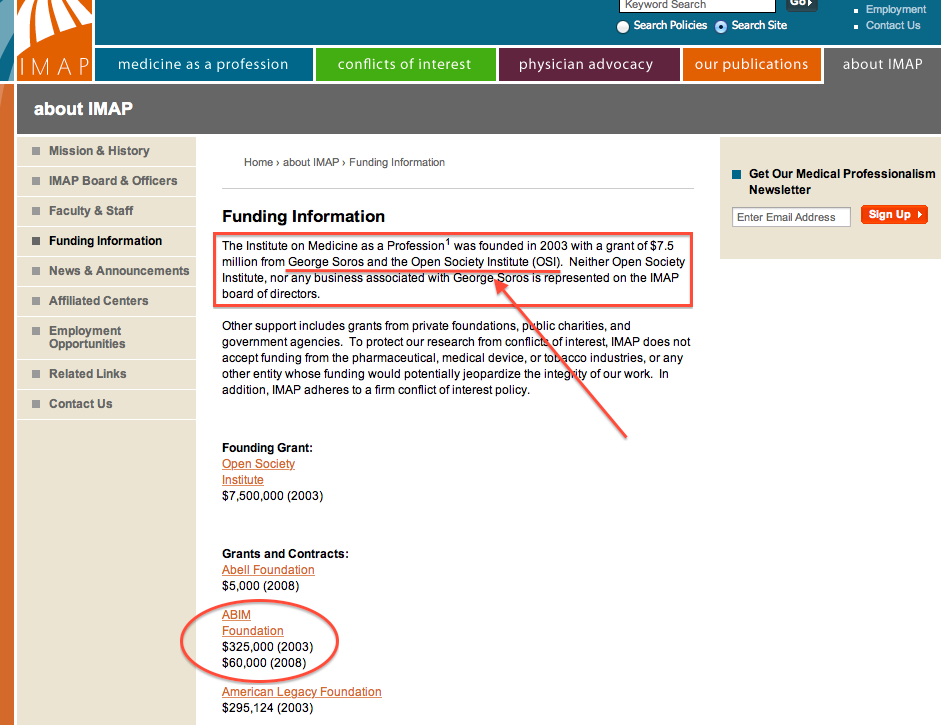Viewport: 941px width, 725px height.
Task: Click the $325,000 (2003) amount
Action: 268,647
